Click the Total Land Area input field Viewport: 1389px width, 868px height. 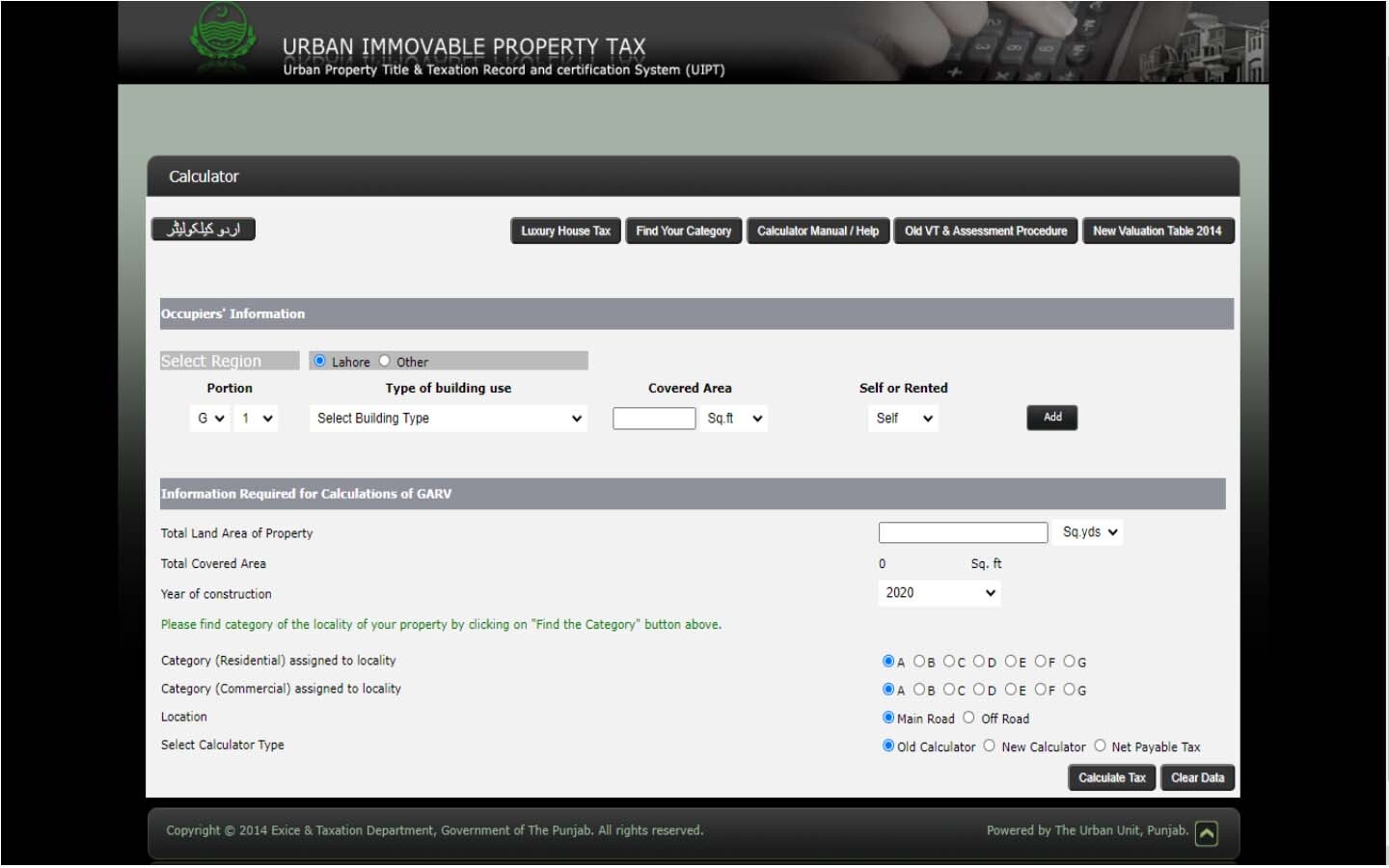click(x=963, y=532)
